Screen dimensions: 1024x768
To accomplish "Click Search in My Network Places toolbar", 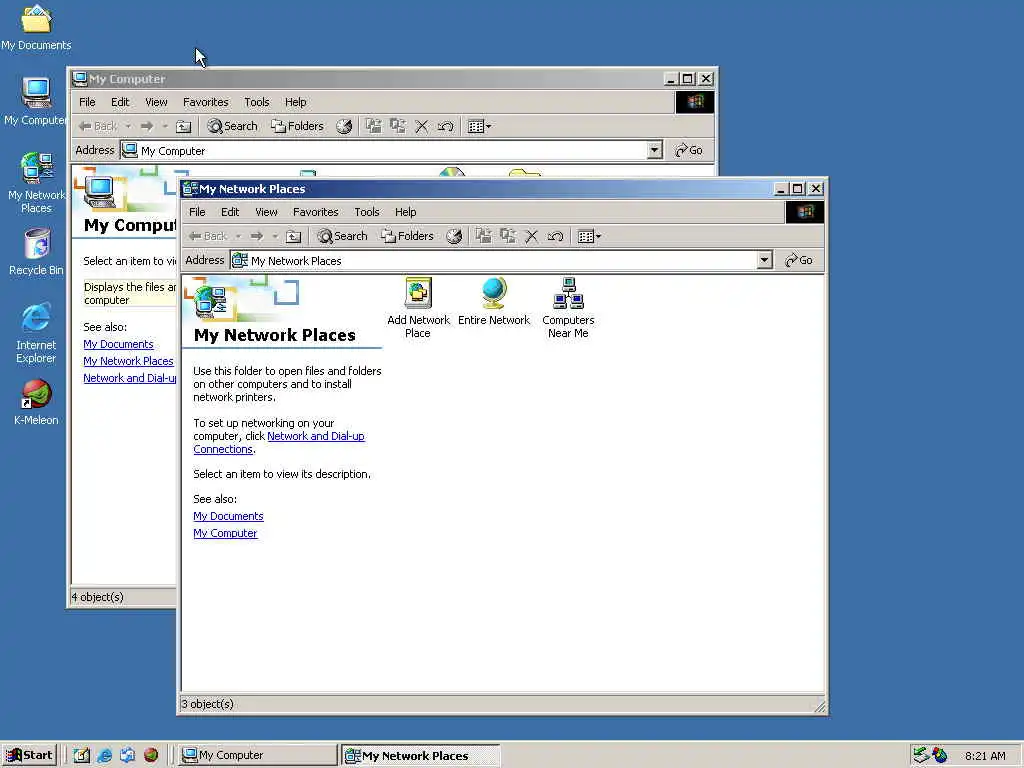I will point(342,236).
